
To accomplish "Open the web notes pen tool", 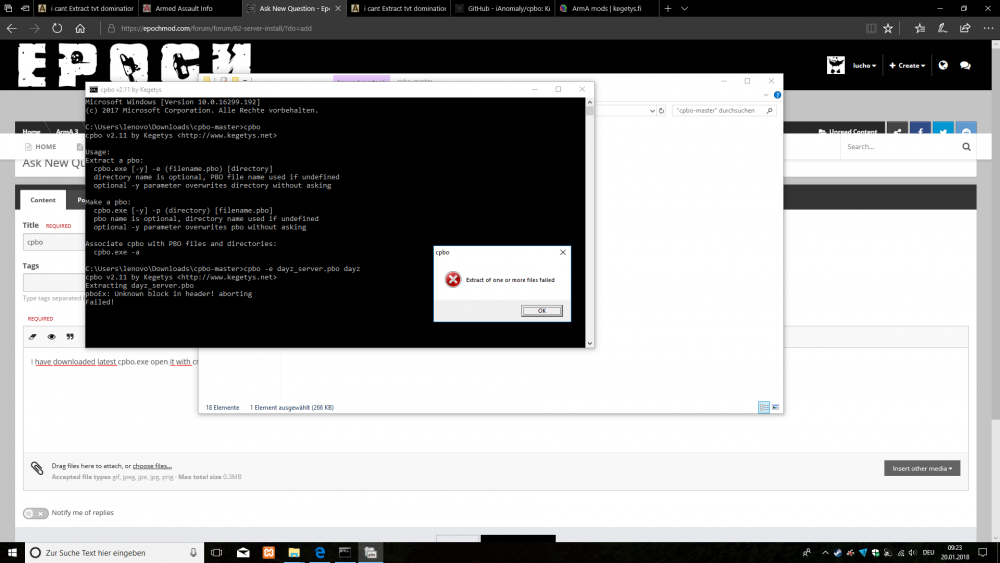I will (942, 28).
